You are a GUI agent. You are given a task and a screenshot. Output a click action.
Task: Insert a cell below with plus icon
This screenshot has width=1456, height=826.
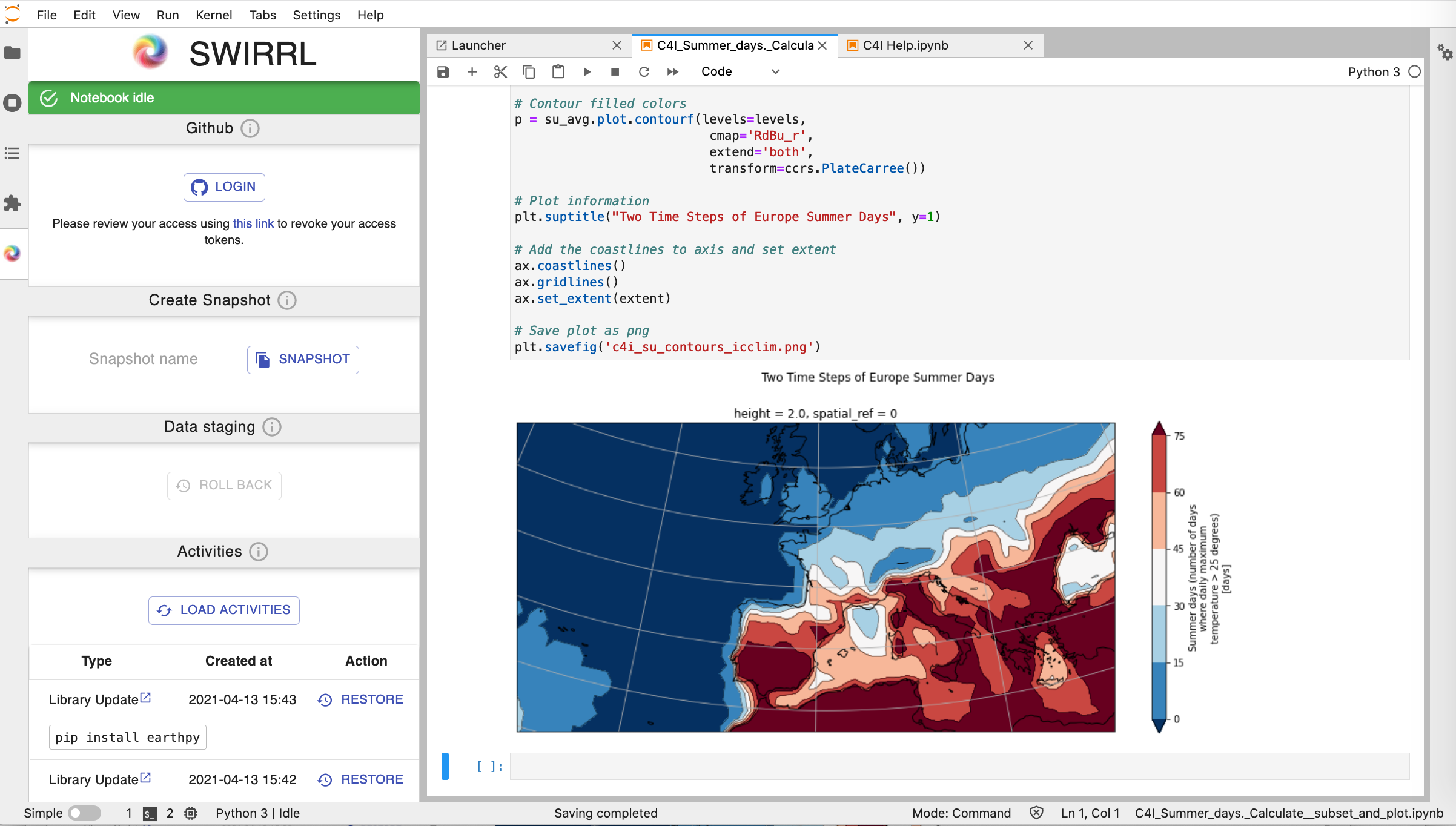tap(472, 72)
